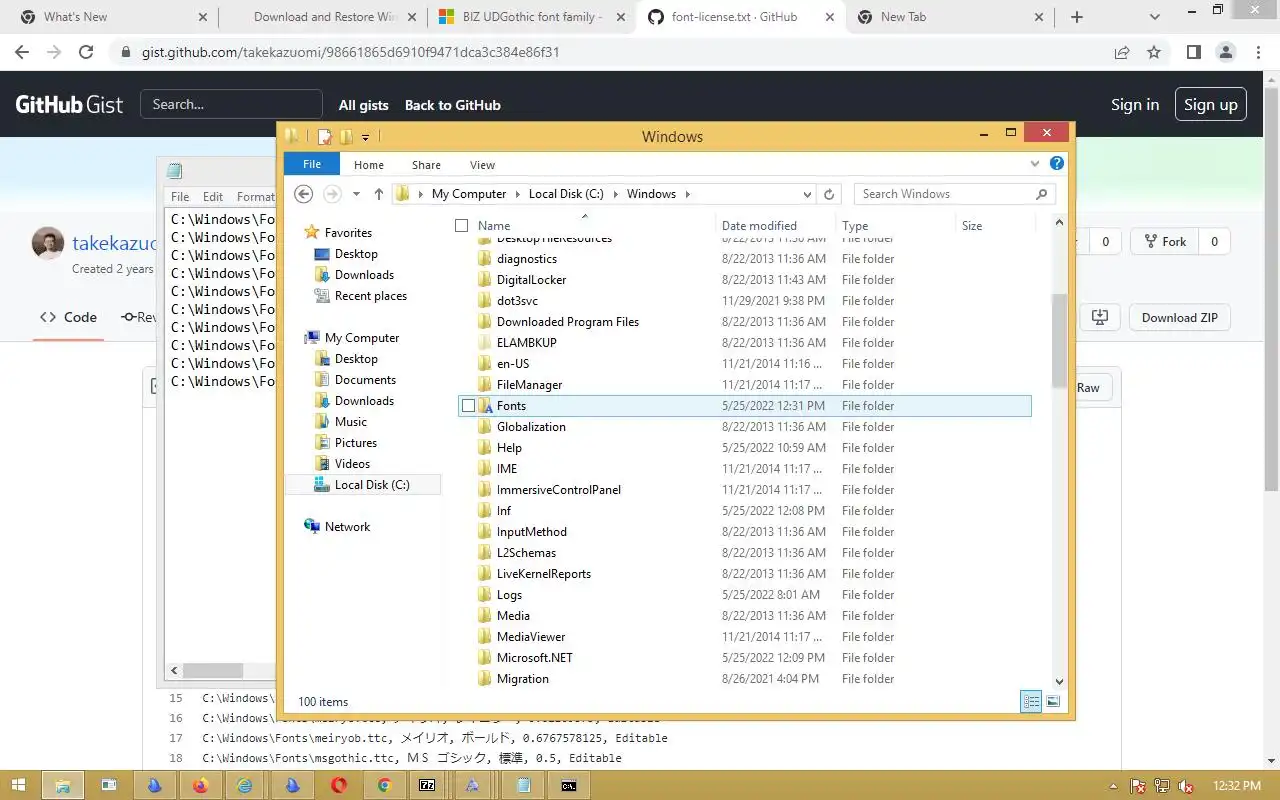
Task: Select Documents under My Computer
Action: 365,380
